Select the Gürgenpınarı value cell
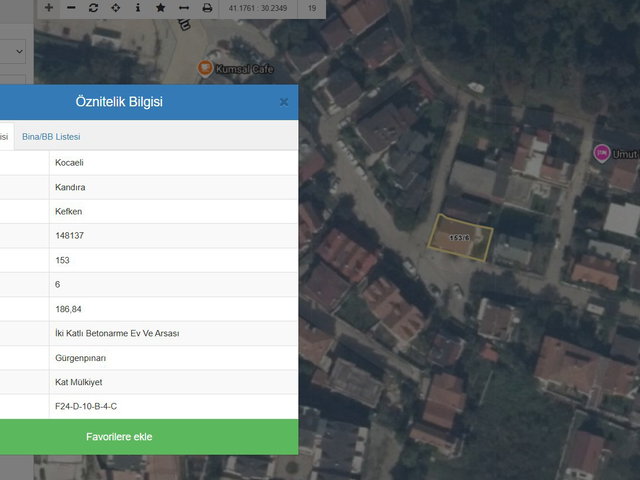The image size is (640, 480). [173, 358]
